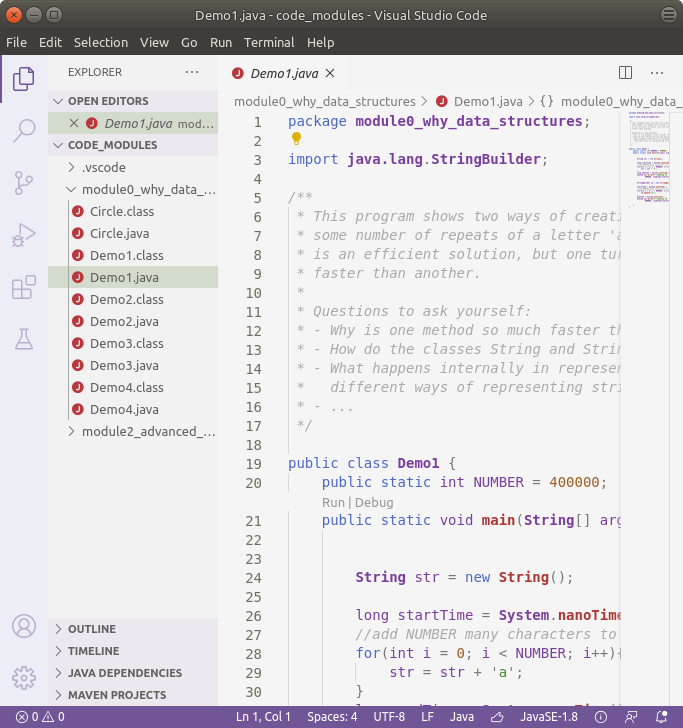Viewport: 683px width, 728px height.
Task: Open the Explorer view in activity bar
Action: [24, 79]
